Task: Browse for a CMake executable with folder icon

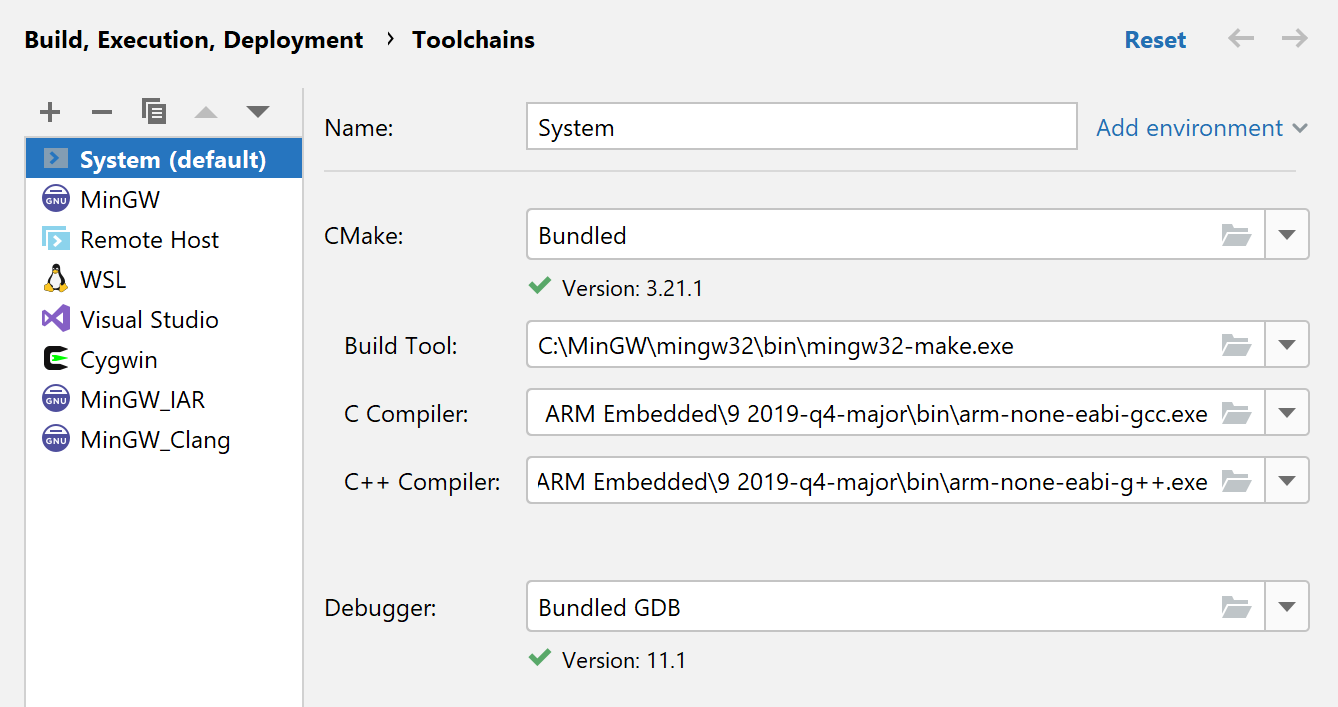Action: pyautogui.click(x=1237, y=234)
